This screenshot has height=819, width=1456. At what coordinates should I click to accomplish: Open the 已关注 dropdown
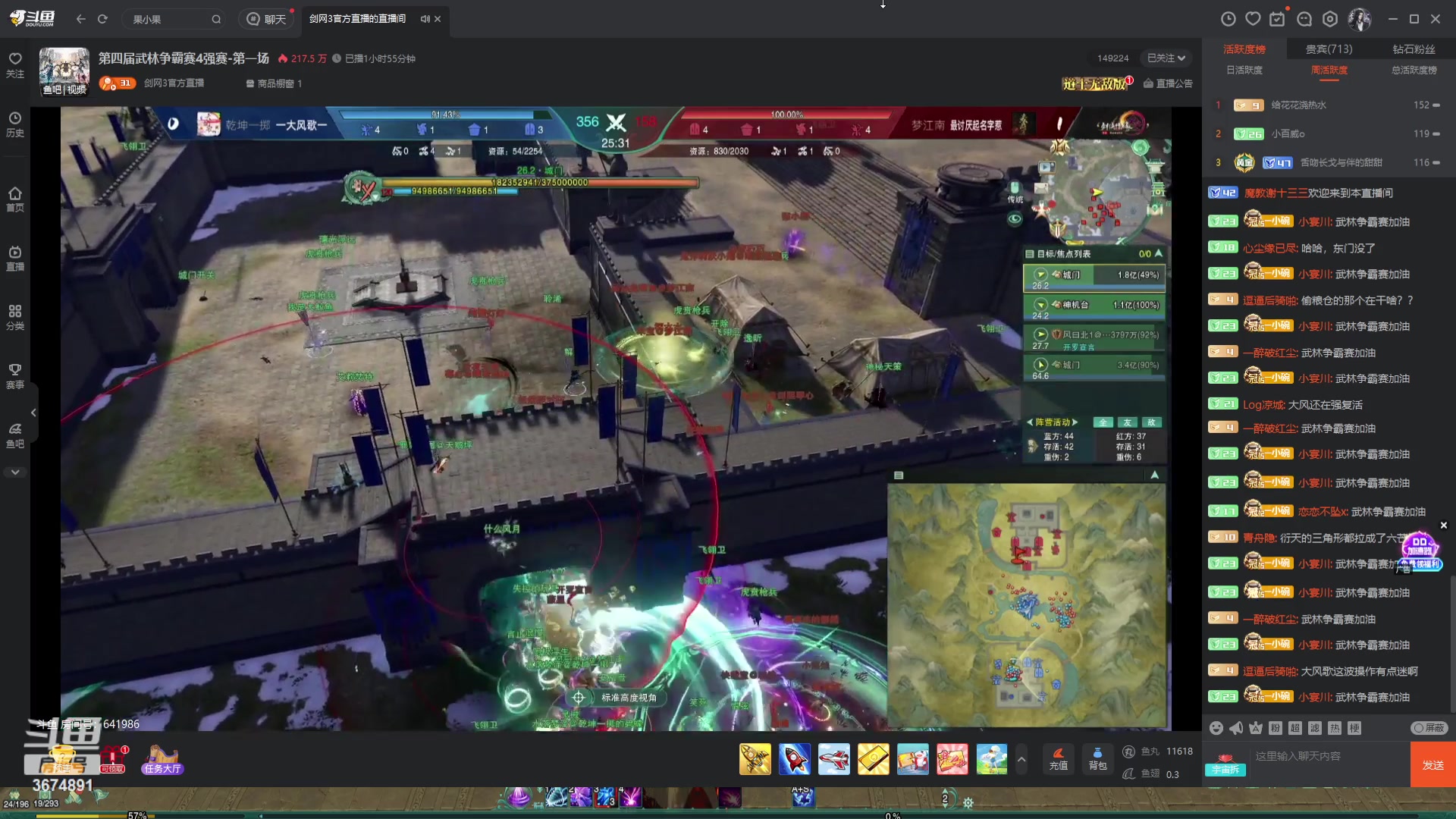1166,58
